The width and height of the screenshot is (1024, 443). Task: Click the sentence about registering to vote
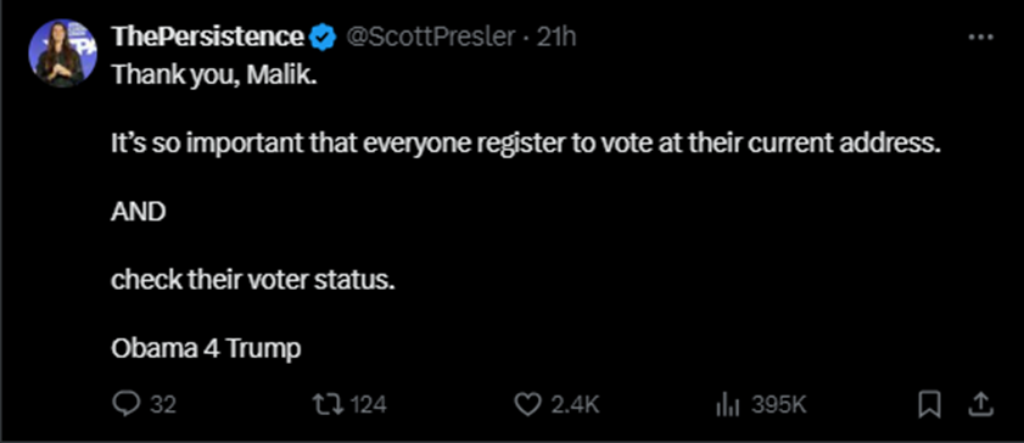[527, 143]
